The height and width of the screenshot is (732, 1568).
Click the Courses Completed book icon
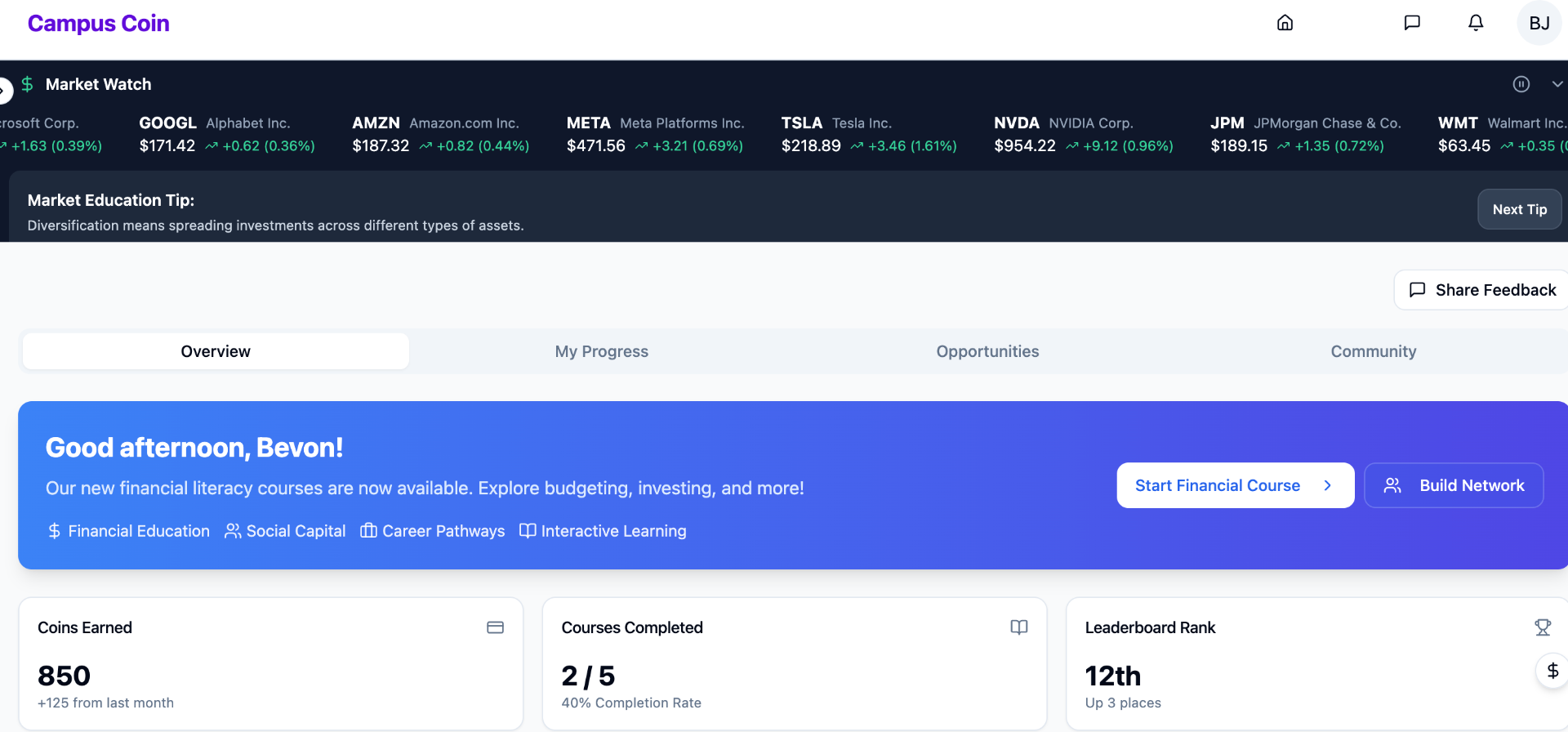[1018, 627]
